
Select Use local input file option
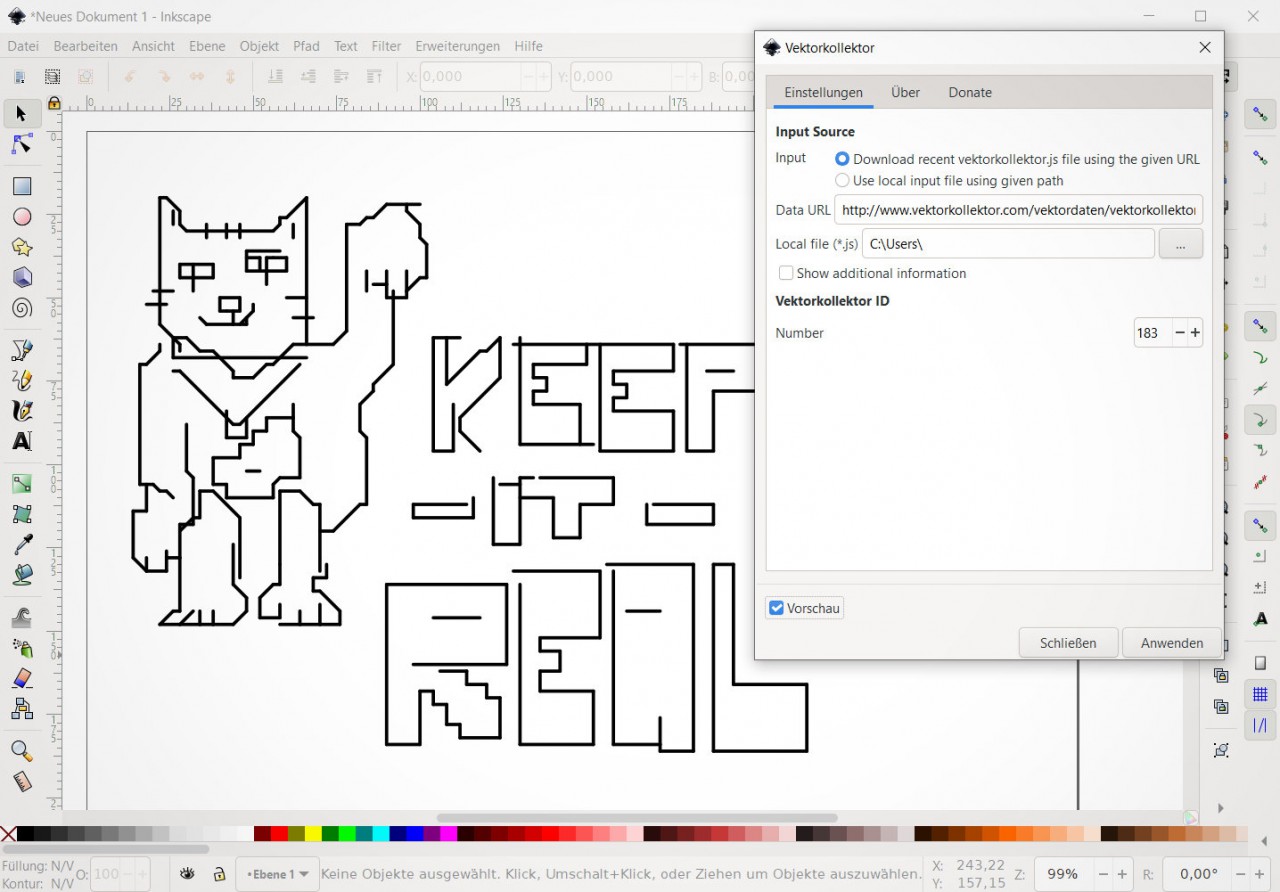842,181
